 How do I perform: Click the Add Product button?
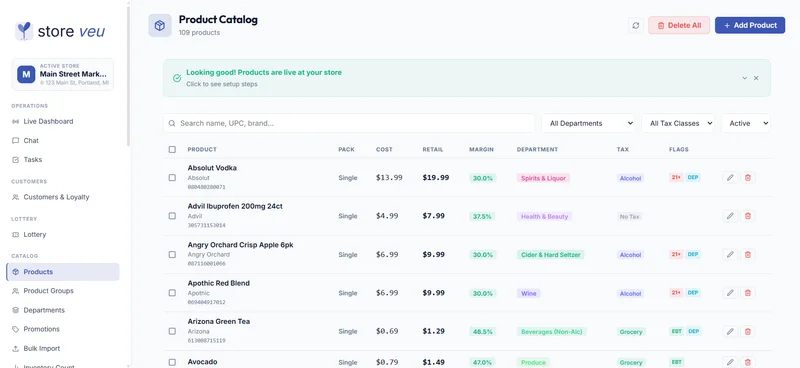(750, 26)
